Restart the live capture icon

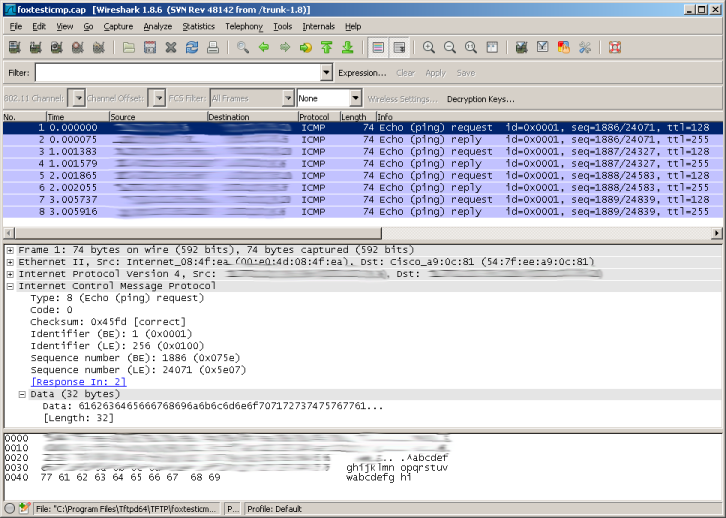(99, 47)
